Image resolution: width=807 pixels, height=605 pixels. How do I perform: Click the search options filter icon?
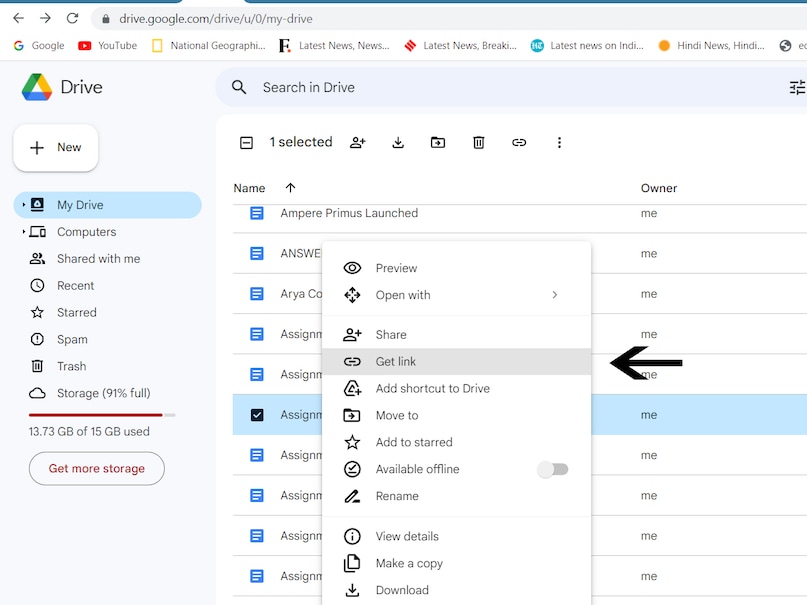(x=796, y=88)
